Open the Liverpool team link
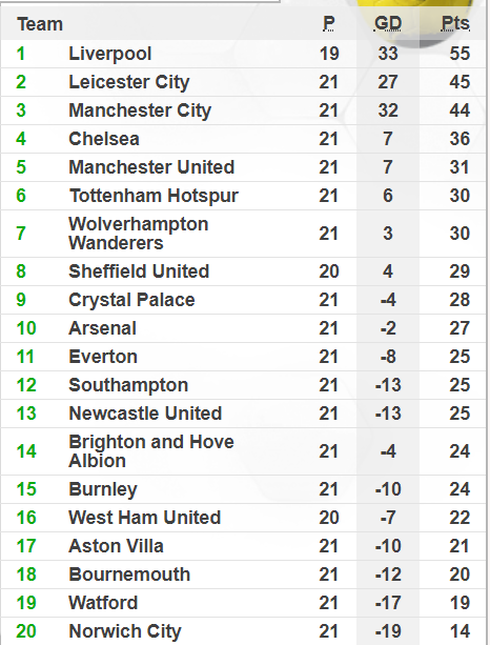The image size is (490, 645). click(110, 54)
